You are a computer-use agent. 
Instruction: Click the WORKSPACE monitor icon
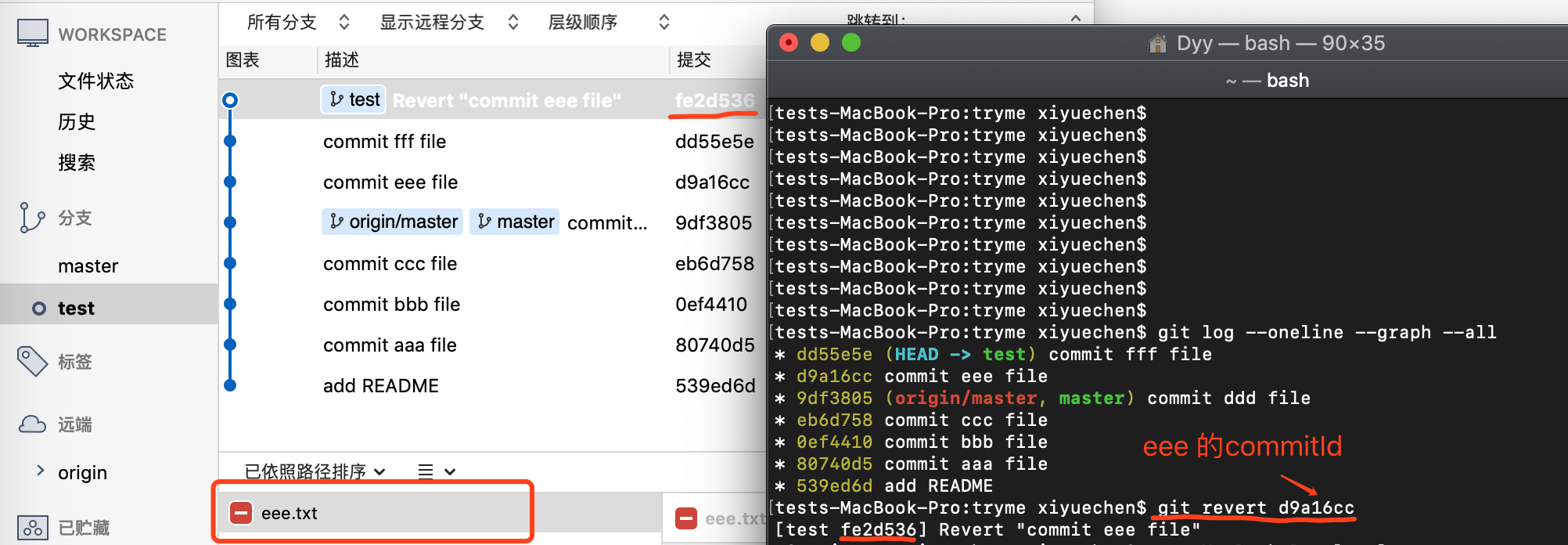[x=33, y=34]
